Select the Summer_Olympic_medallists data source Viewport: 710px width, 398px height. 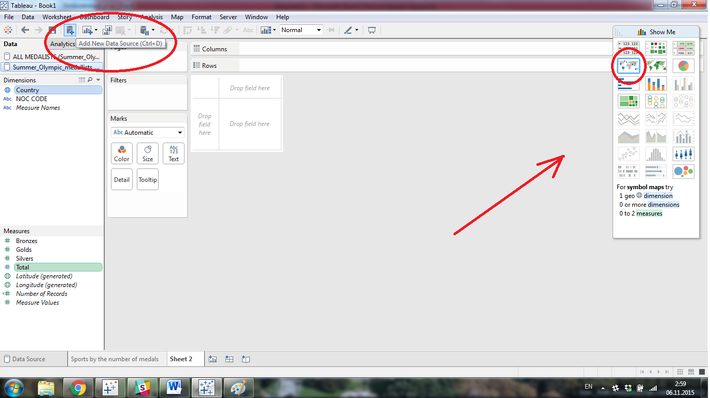pyautogui.click(x=52, y=67)
